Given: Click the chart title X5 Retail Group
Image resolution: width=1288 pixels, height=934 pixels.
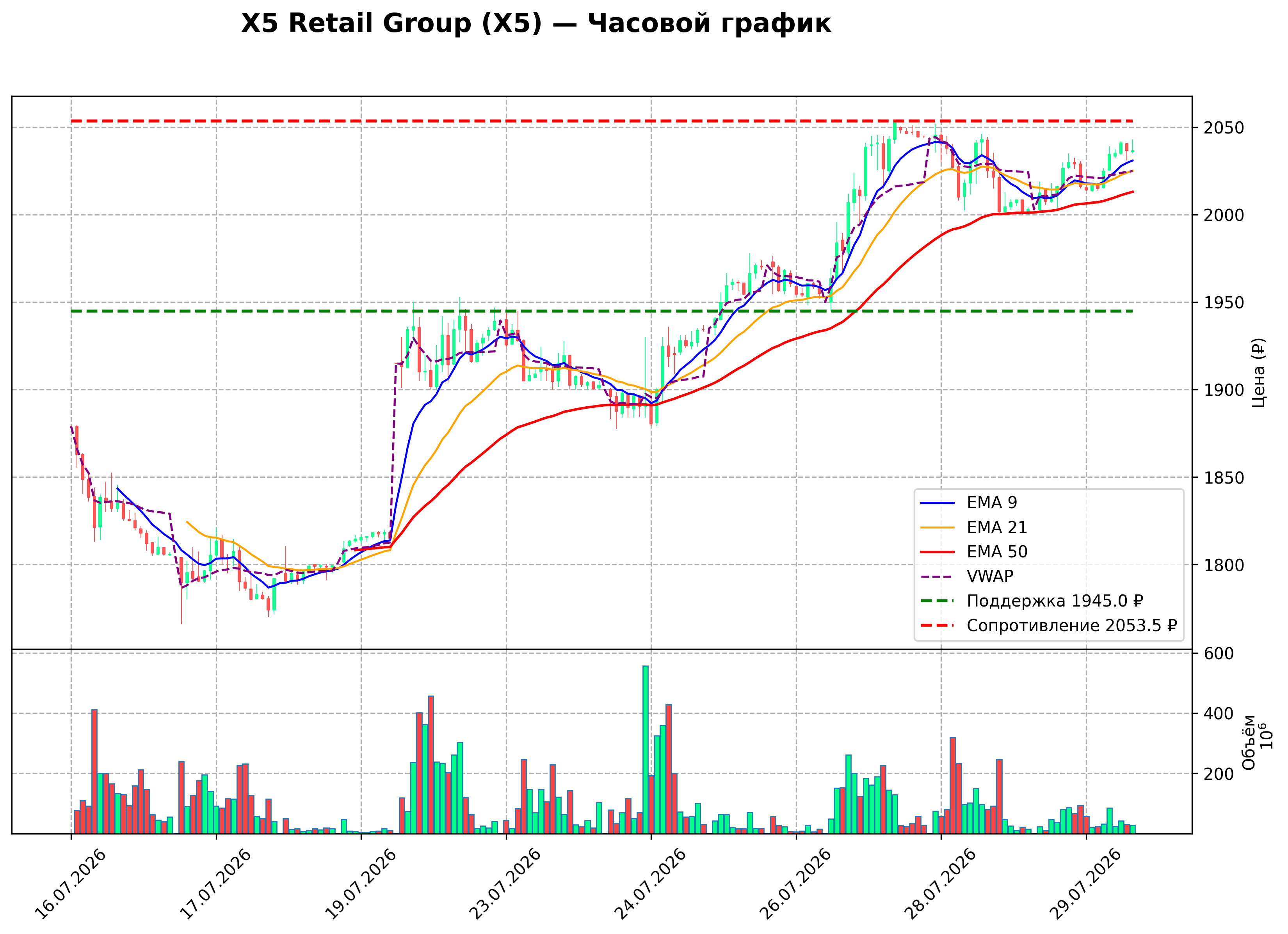Looking at the screenshot, I should click(536, 24).
